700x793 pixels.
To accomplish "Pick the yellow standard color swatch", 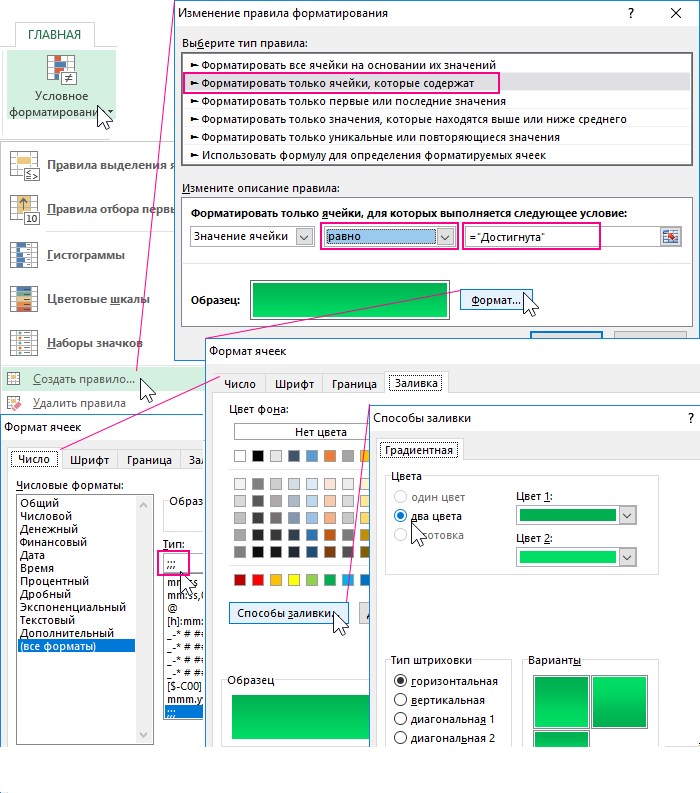I will tap(294, 580).
